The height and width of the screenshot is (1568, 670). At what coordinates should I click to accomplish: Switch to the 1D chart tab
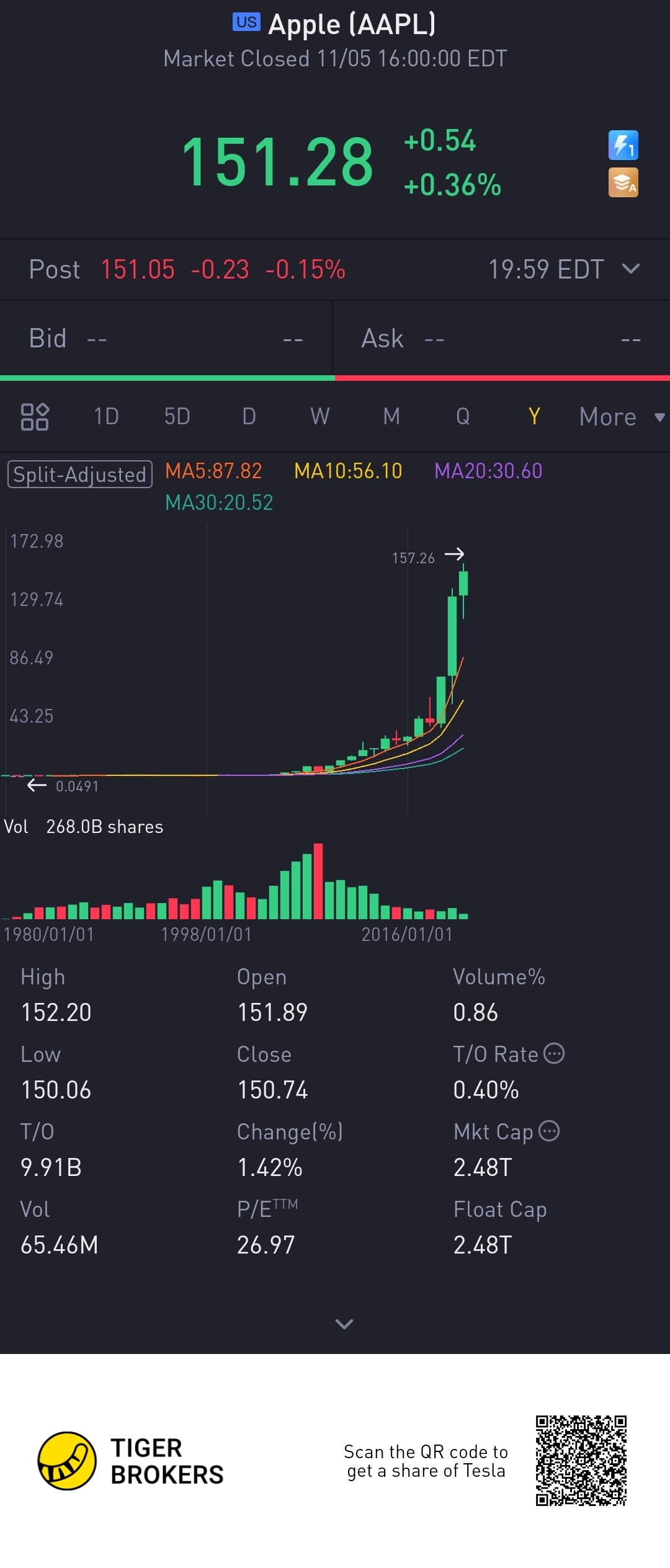[x=106, y=416]
